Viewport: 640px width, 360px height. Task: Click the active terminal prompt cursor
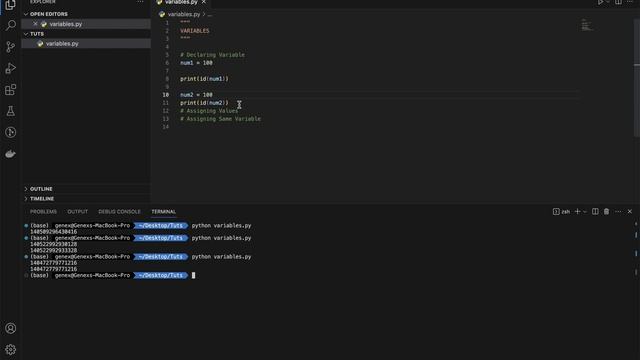[x=193, y=276]
